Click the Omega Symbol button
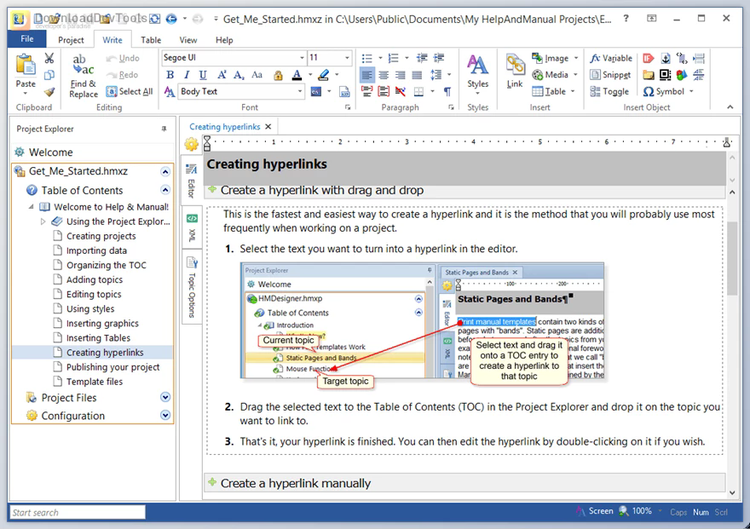750x529 pixels. pos(664,91)
